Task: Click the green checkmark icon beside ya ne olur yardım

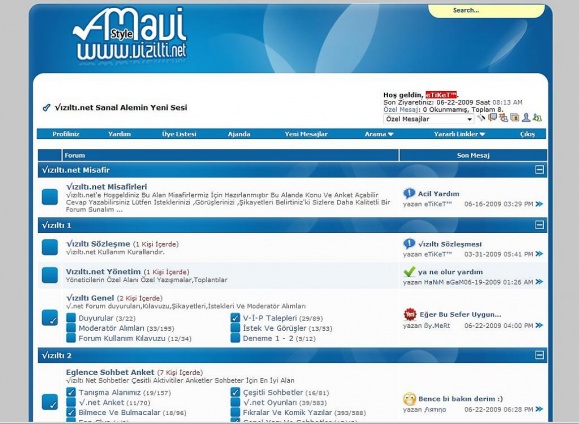Action: (x=409, y=272)
